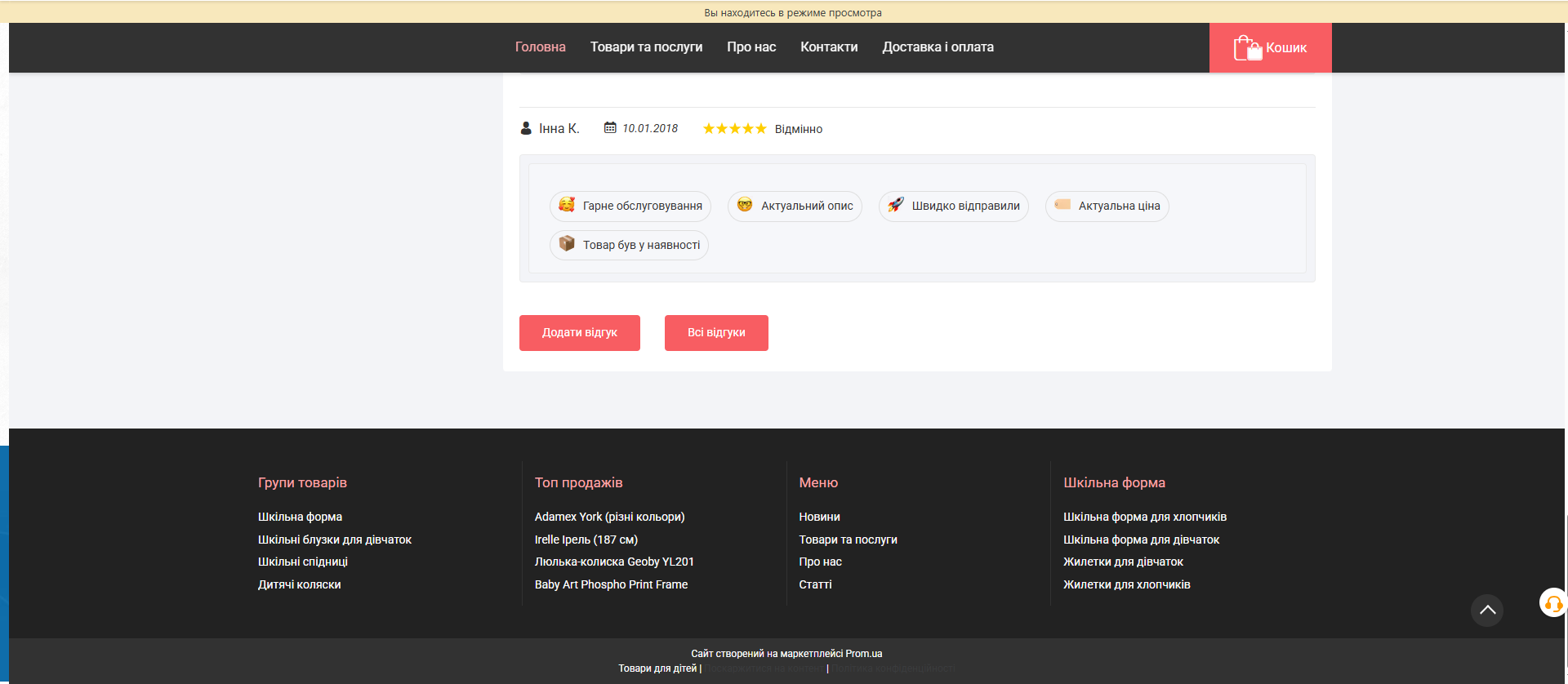Image resolution: width=1568 pixels, height=684 pixels.
Task: Click the box icon on Товар був у наявності
Action: coord(567,243)
